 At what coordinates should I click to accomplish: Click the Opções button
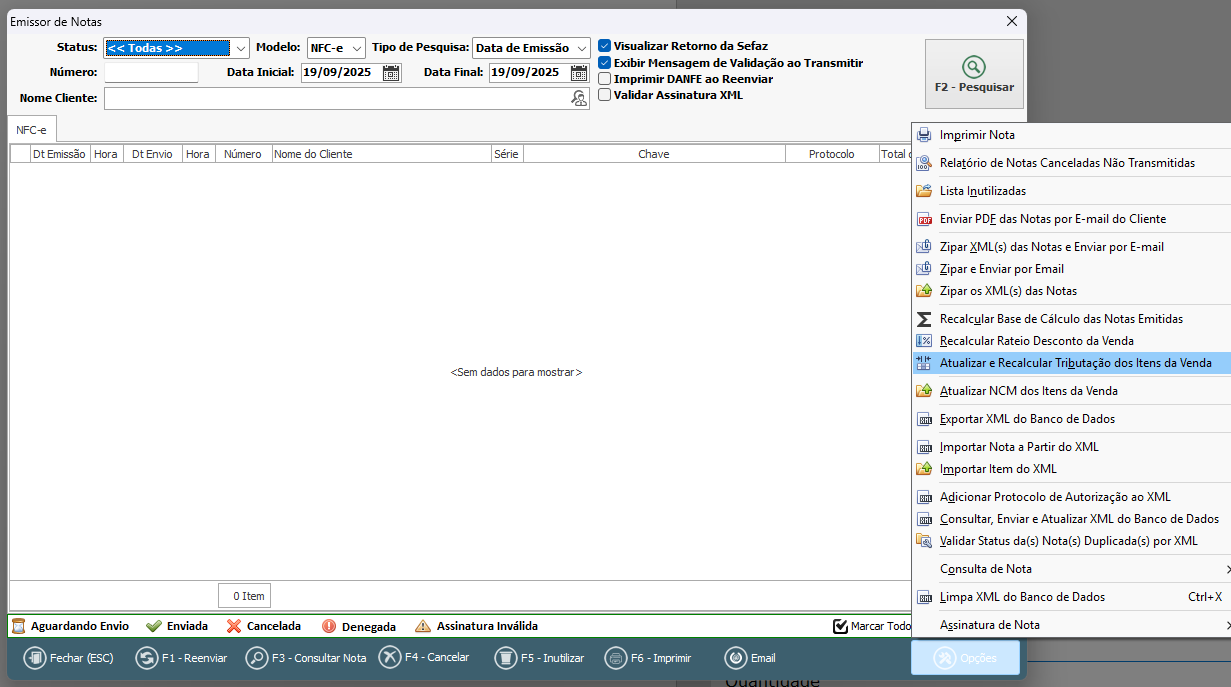(x=965, y=658)
